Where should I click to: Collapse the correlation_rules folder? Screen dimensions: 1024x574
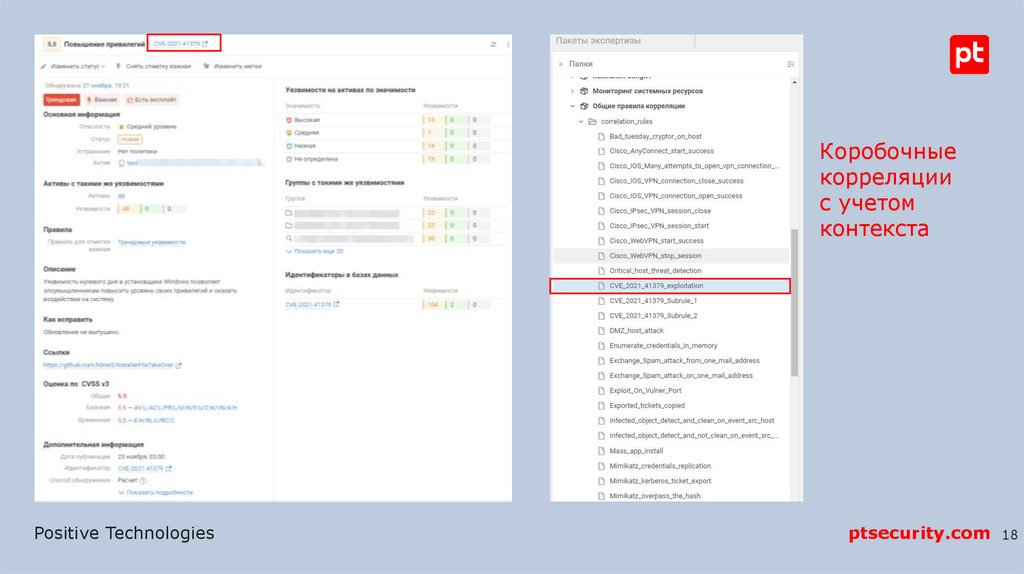tap(581, 121)
